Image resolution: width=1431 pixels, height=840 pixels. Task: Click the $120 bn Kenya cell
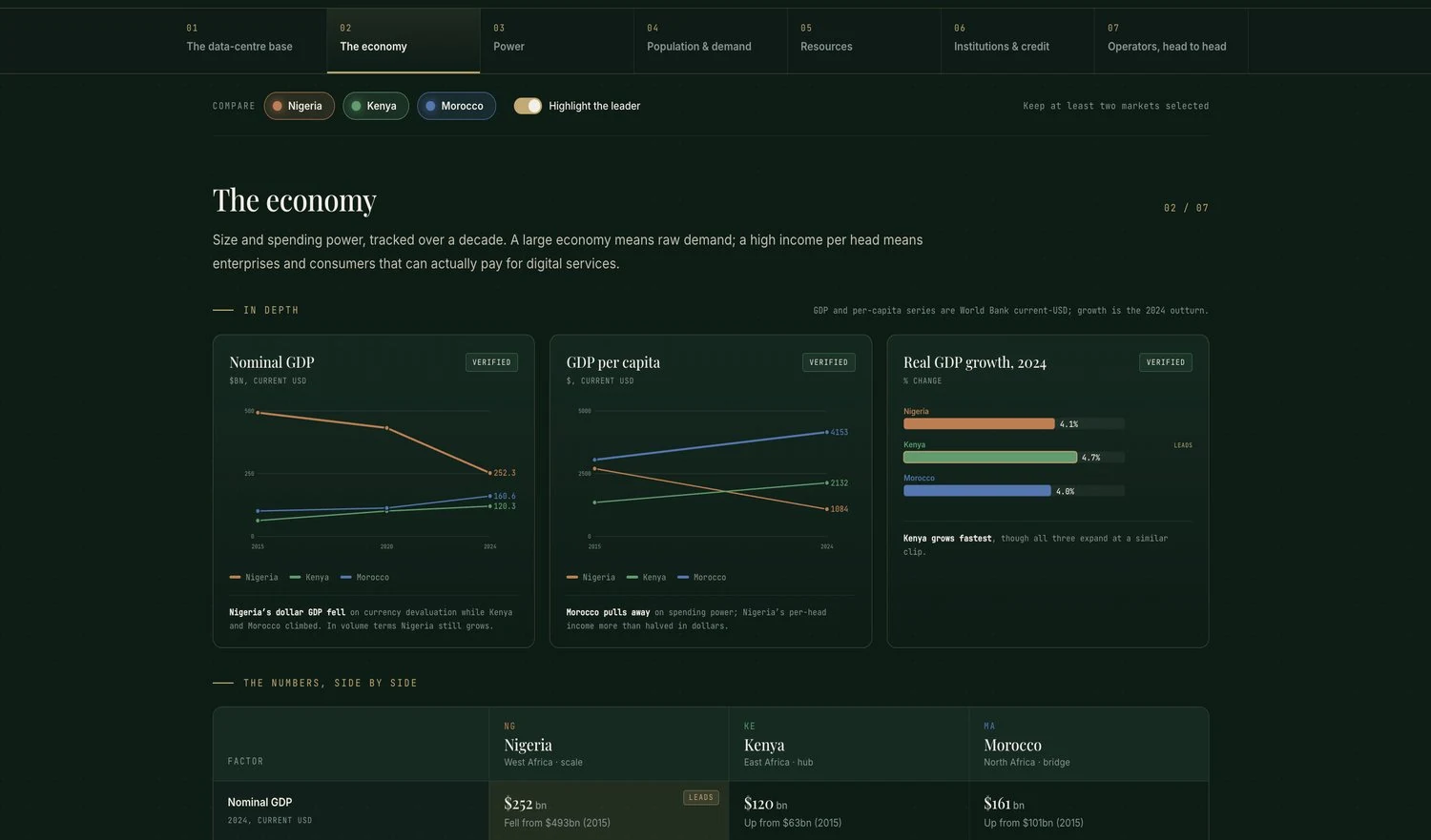[x=849, y=811]
